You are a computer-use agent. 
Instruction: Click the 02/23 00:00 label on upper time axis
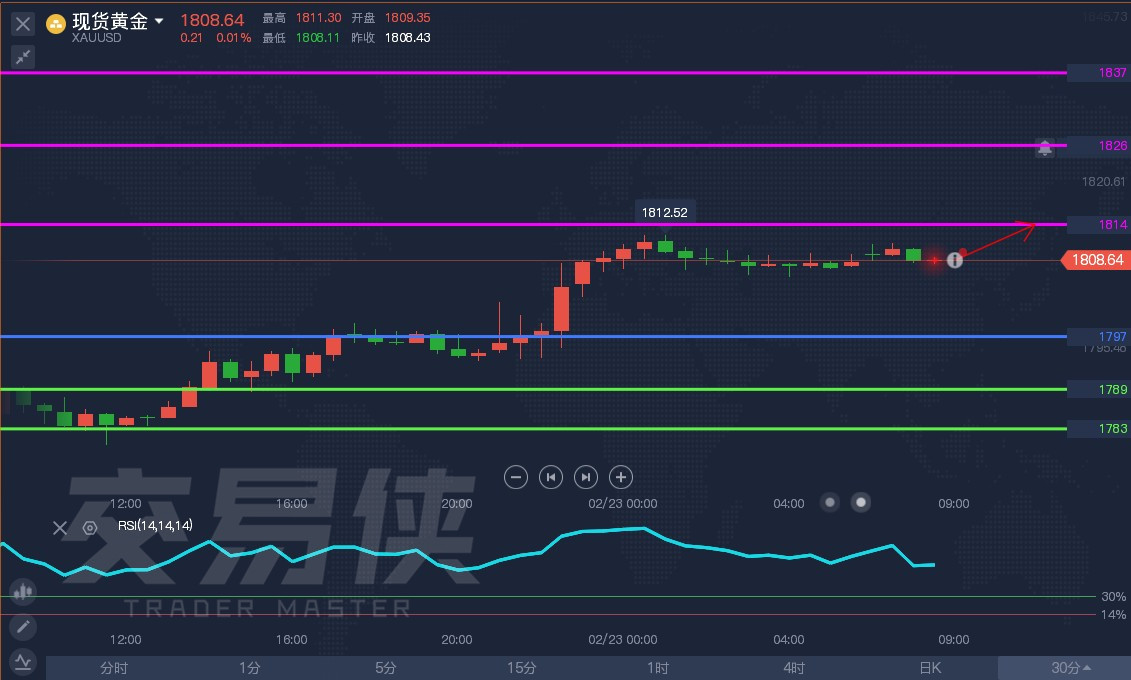(x=622, y=503)
